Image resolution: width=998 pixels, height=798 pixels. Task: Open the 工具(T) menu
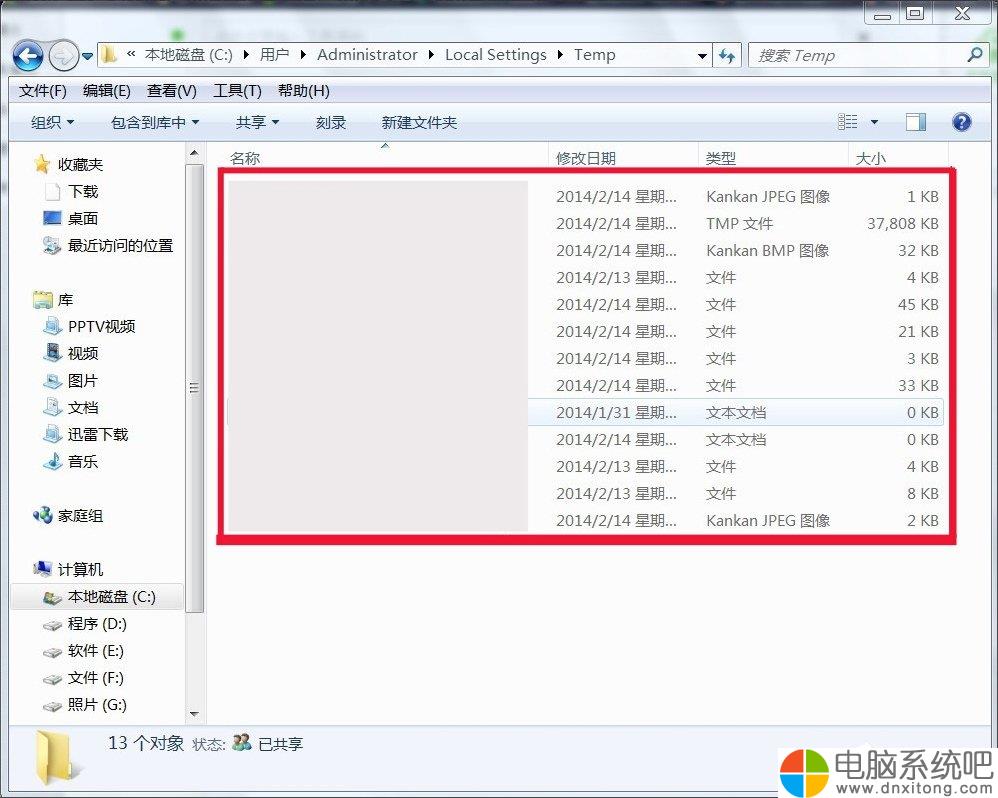(237, 91)
